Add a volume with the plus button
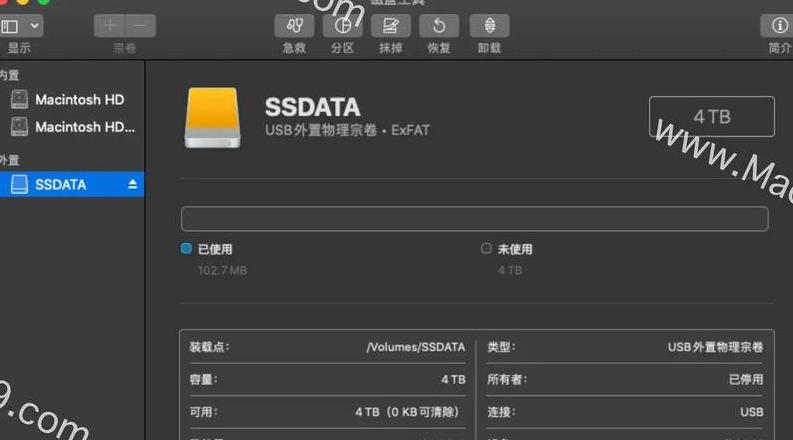 tap(110, 25)
